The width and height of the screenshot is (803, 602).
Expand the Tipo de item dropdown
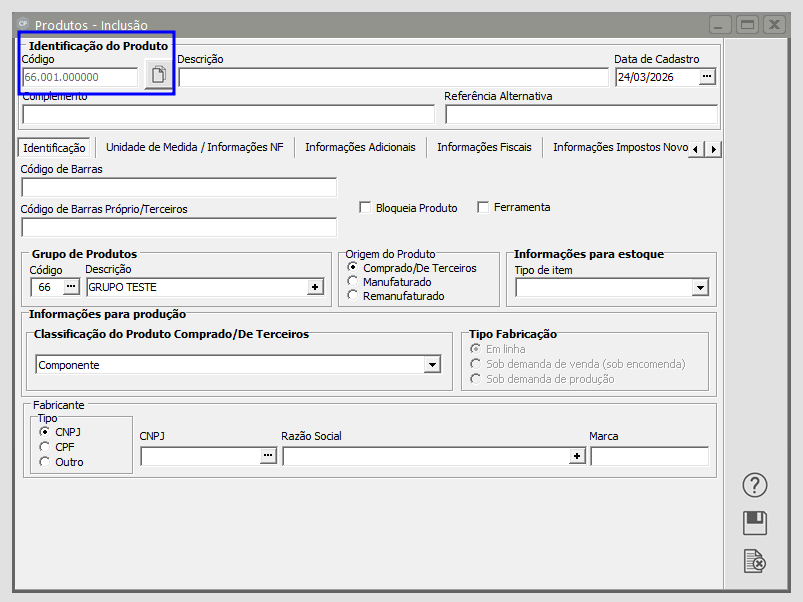point(700,288)
